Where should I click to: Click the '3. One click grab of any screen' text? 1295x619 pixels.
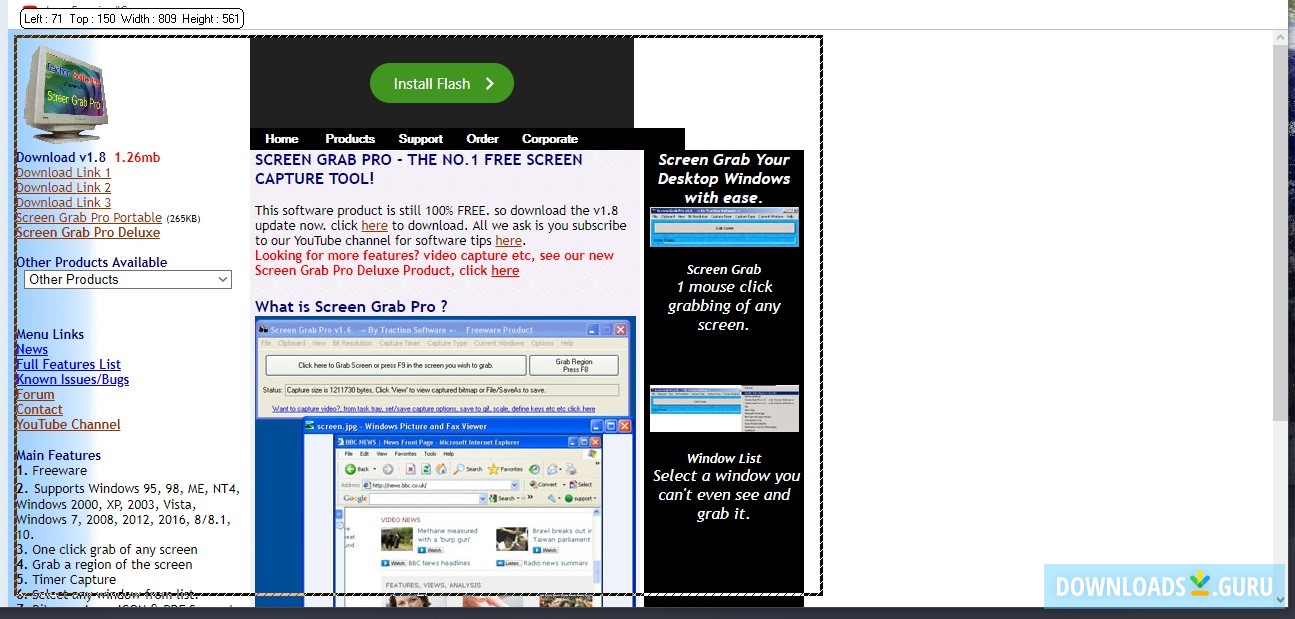(x=107, y=549)
